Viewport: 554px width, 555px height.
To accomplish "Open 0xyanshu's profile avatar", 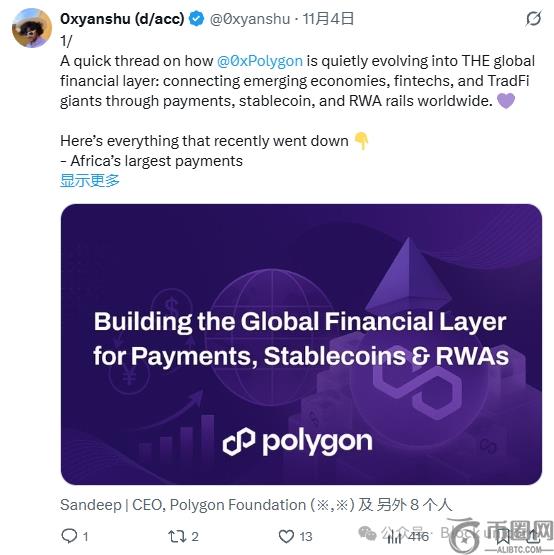I will [32, 28].
